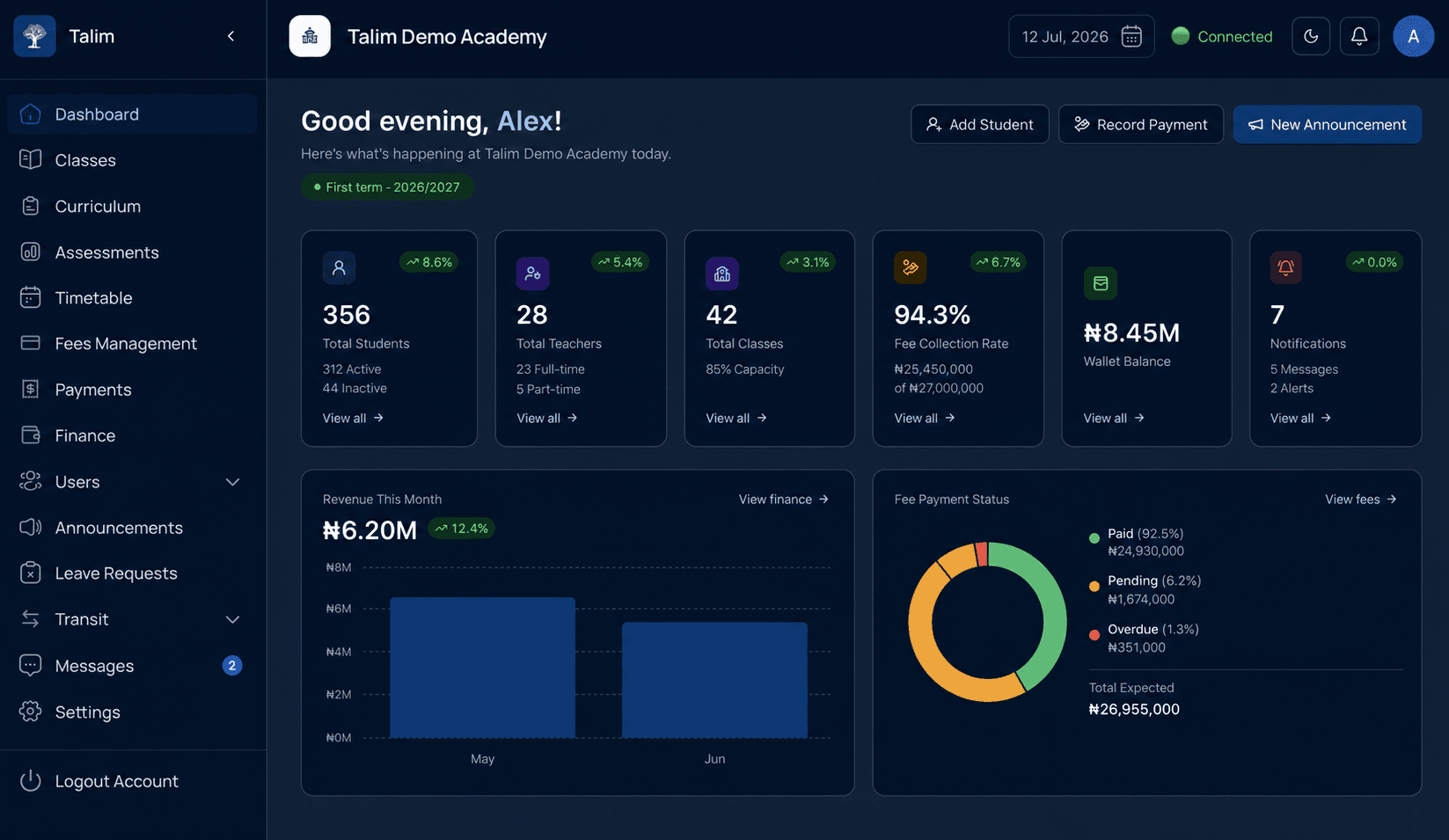Image resolution: width=1449 pixels, height=840 pixels.
Task: Open the date picker showing 12 Jul, 2026
Action: coord(1081,36)
